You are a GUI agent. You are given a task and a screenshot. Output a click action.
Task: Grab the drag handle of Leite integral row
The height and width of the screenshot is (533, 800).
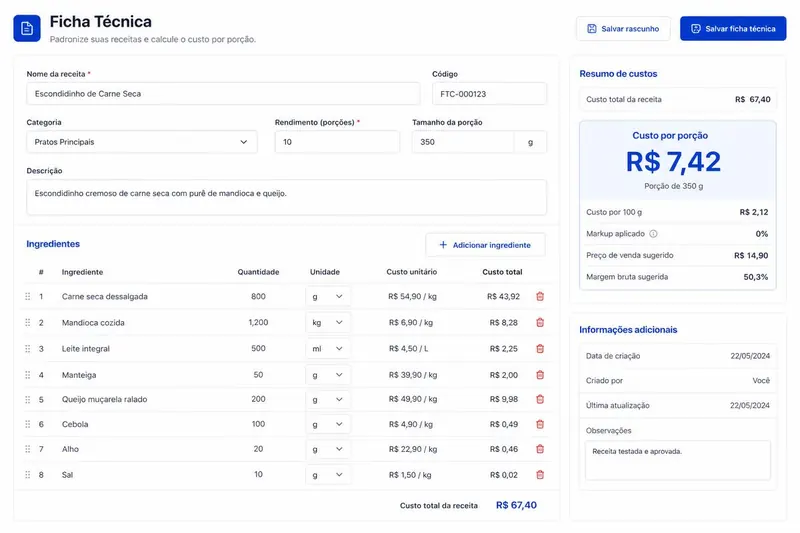[28, 348]
